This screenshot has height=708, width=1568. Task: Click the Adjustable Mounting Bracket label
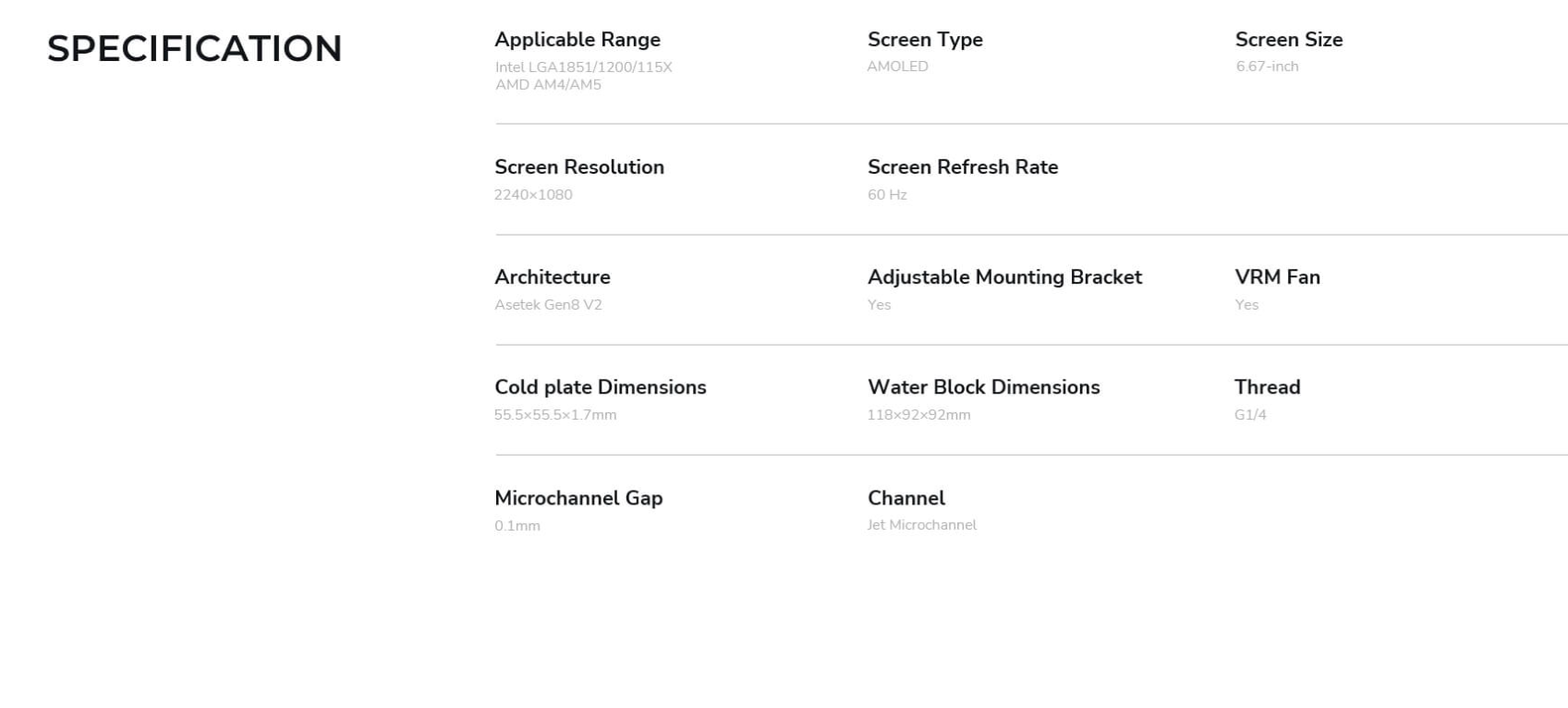click(1004, 277)
